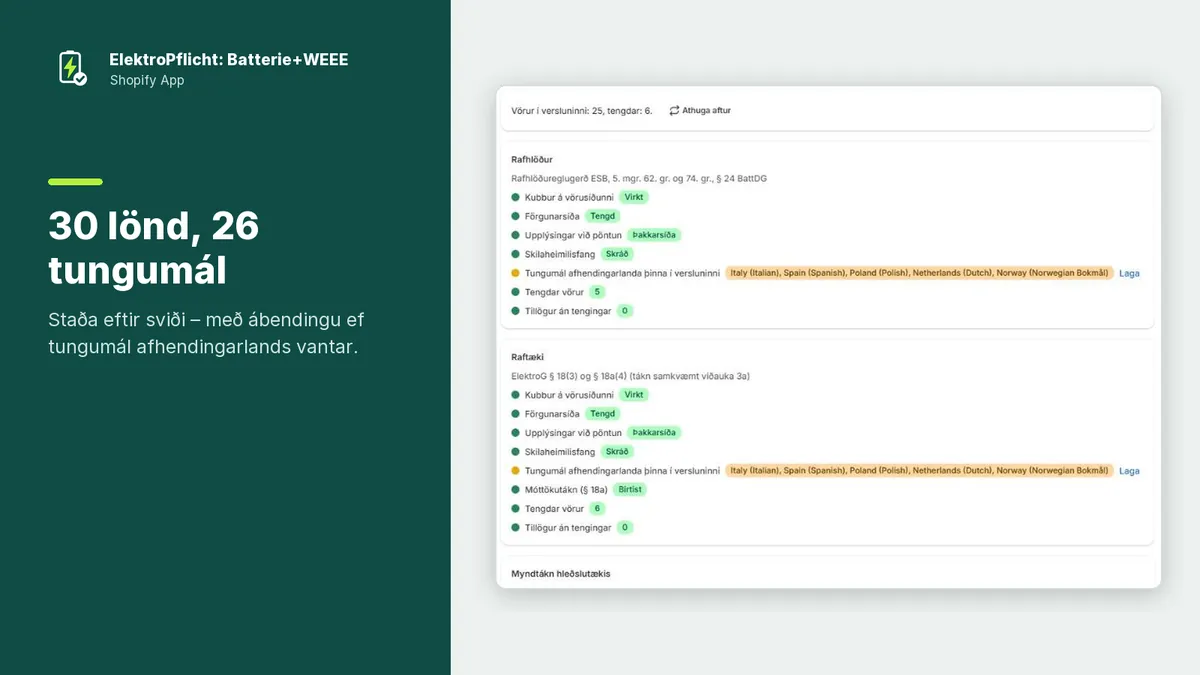Viewport: 1200px width, 675px height.
Task: Click the Laga link in Rafhlöður section
Action: pyautogui.click(x=1129, y=273)
